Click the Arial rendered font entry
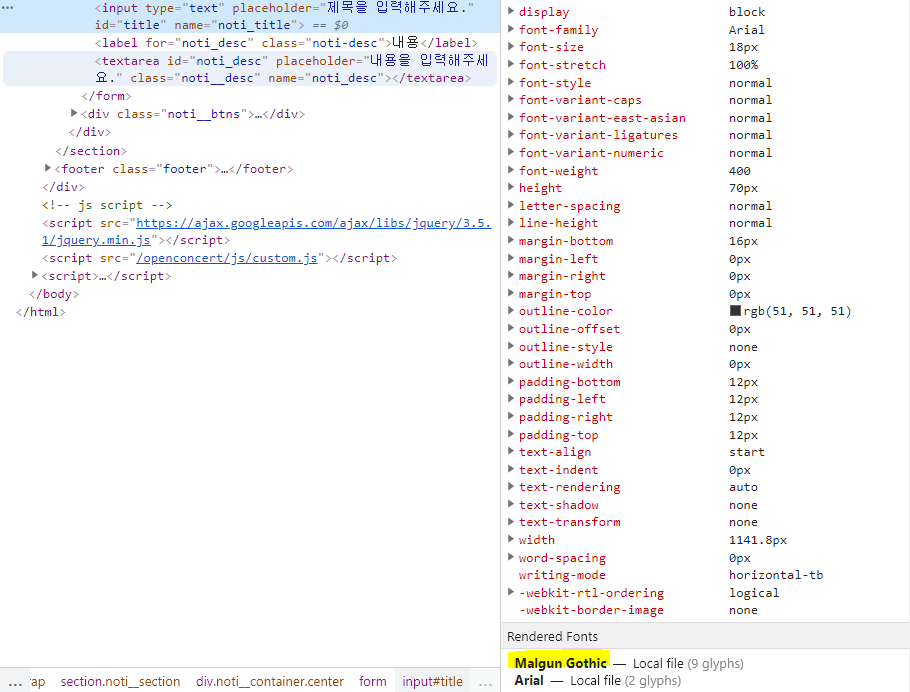Viewport: 910px width, 692px height. 529,680
